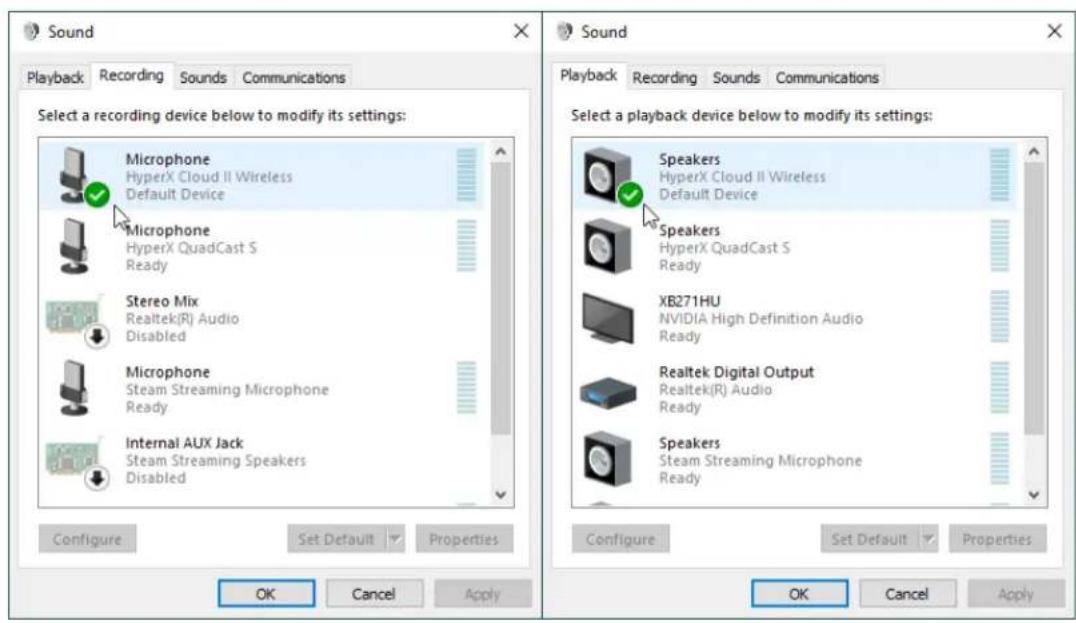Click up arrow of recording device list scrollbar
This screenshot has width=1076, height=623.
pos(501,152)
